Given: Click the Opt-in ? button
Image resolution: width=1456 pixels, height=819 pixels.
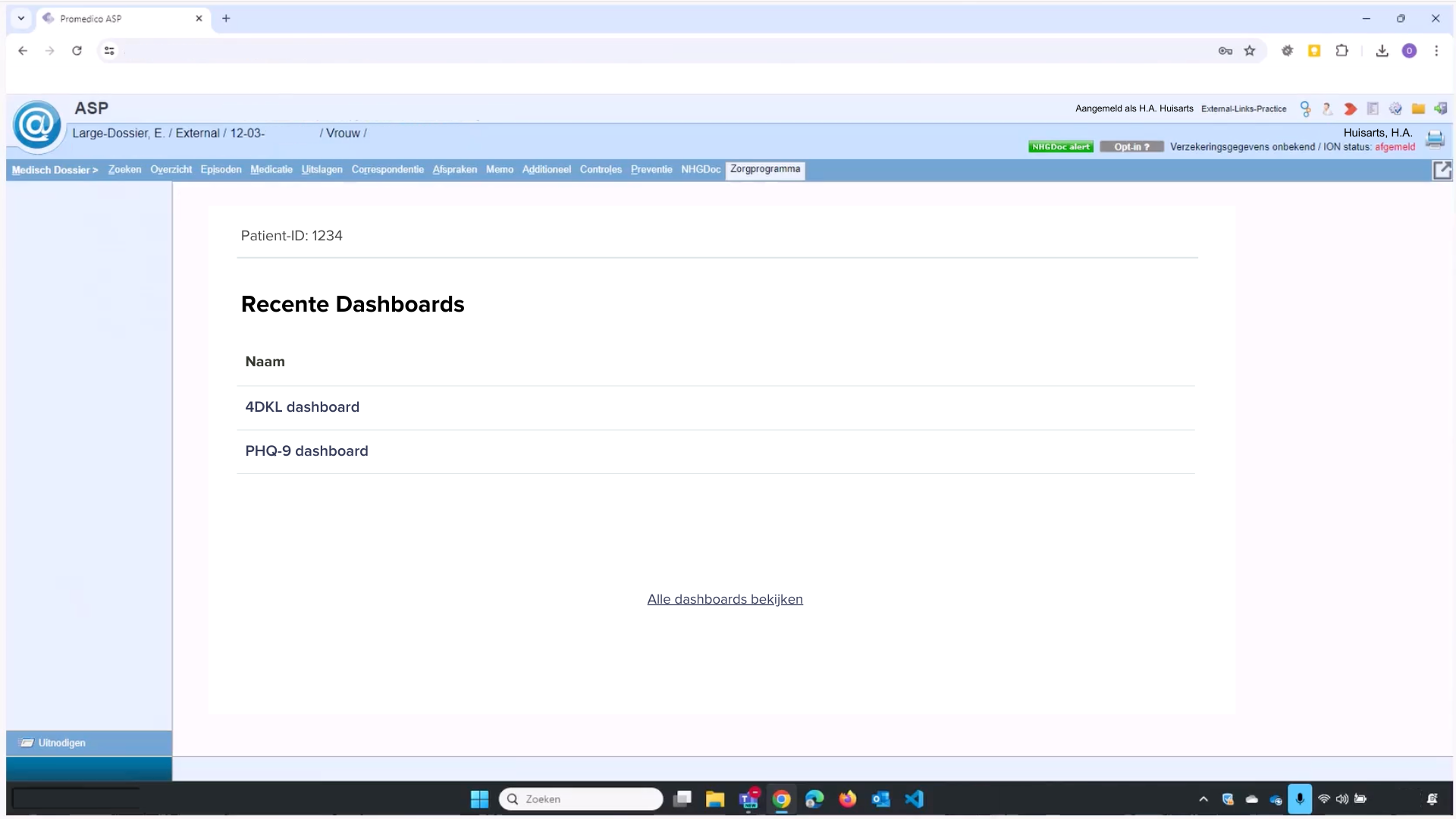Looking at the screenshot, I should [1131, 147].
